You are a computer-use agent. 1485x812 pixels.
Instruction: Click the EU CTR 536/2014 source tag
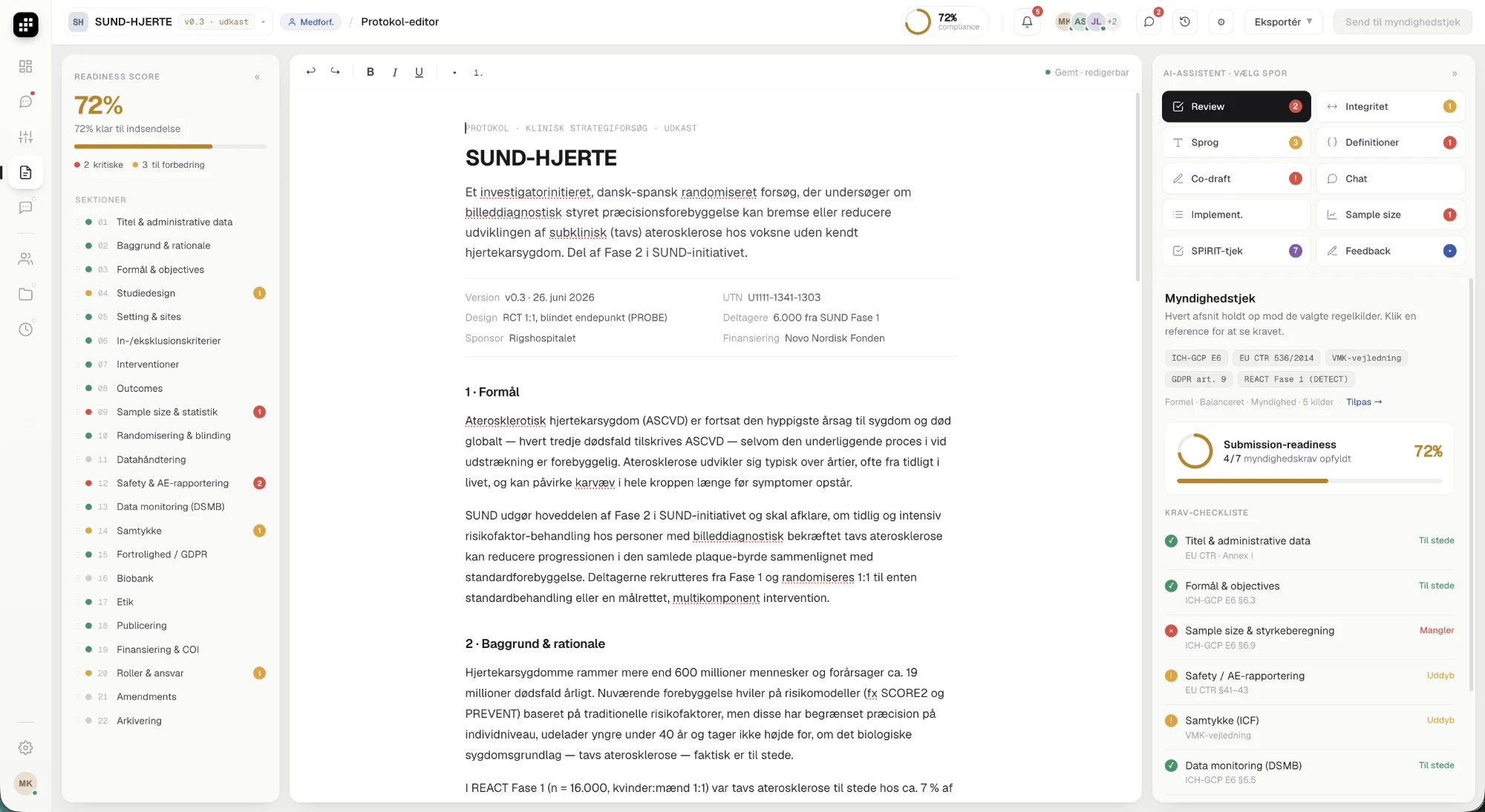1276,358
